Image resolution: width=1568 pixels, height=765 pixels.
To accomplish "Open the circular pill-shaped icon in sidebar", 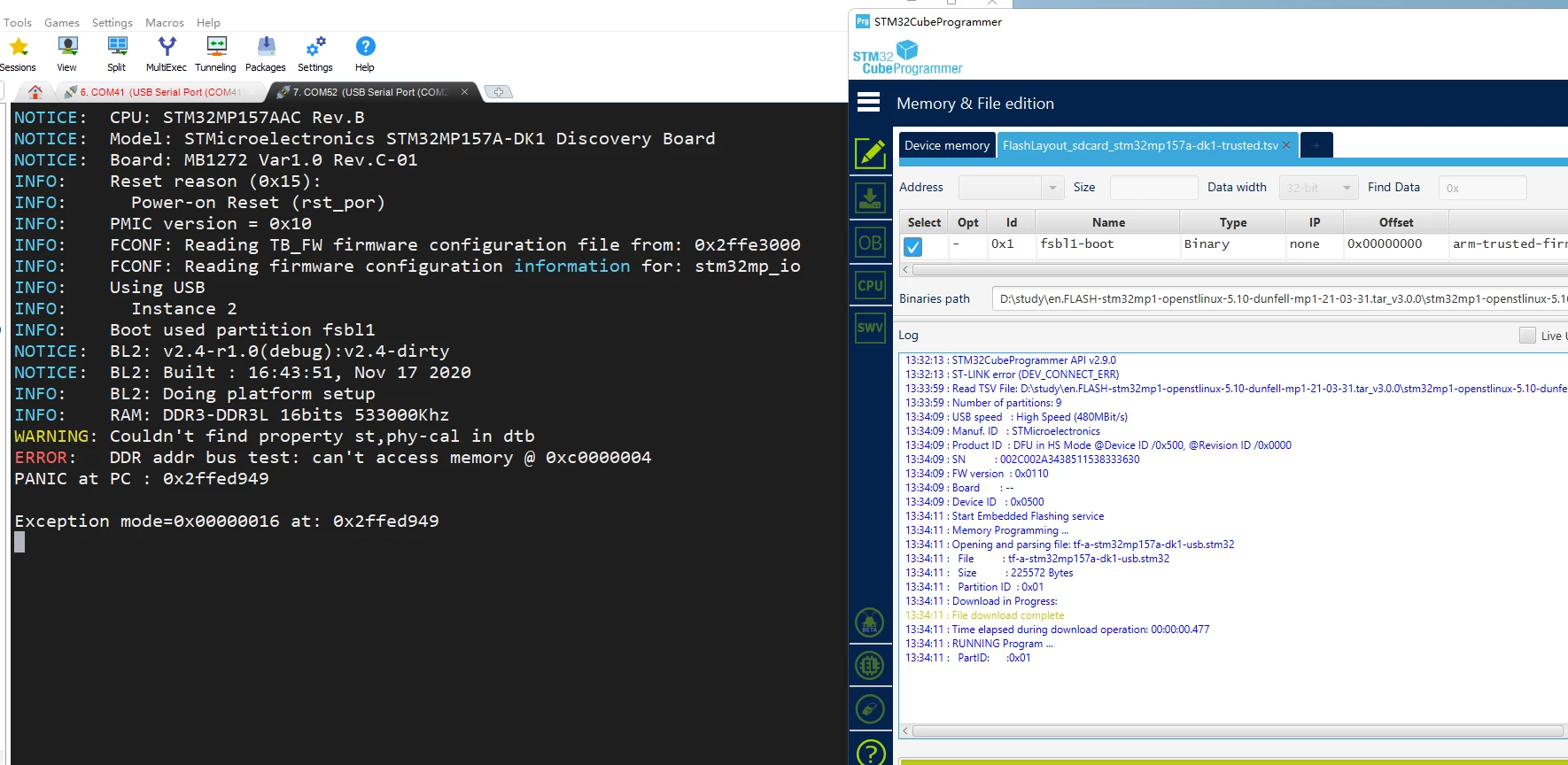I will (x=870, y=708).
